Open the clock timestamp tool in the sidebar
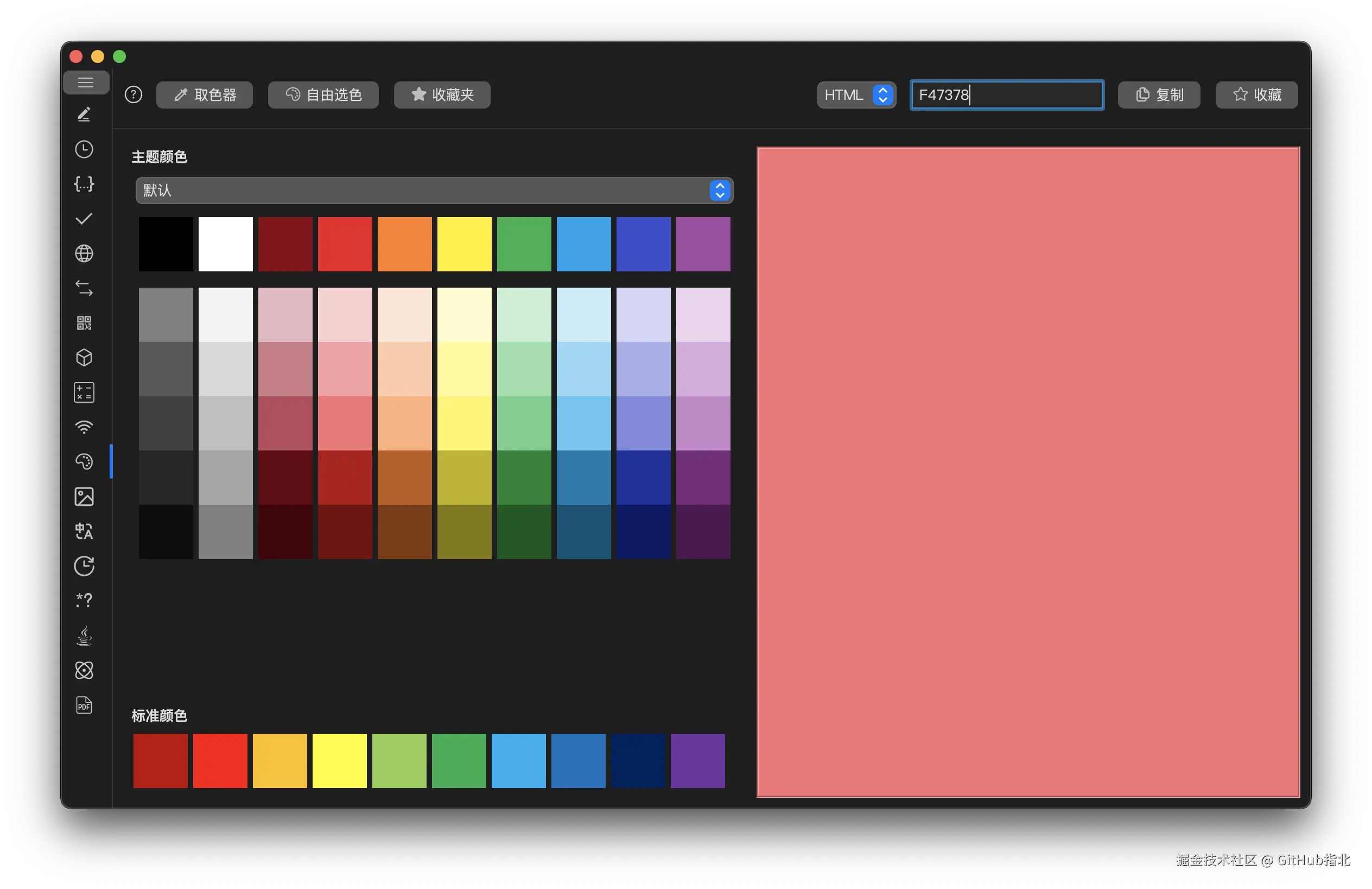 coord(84,149)
